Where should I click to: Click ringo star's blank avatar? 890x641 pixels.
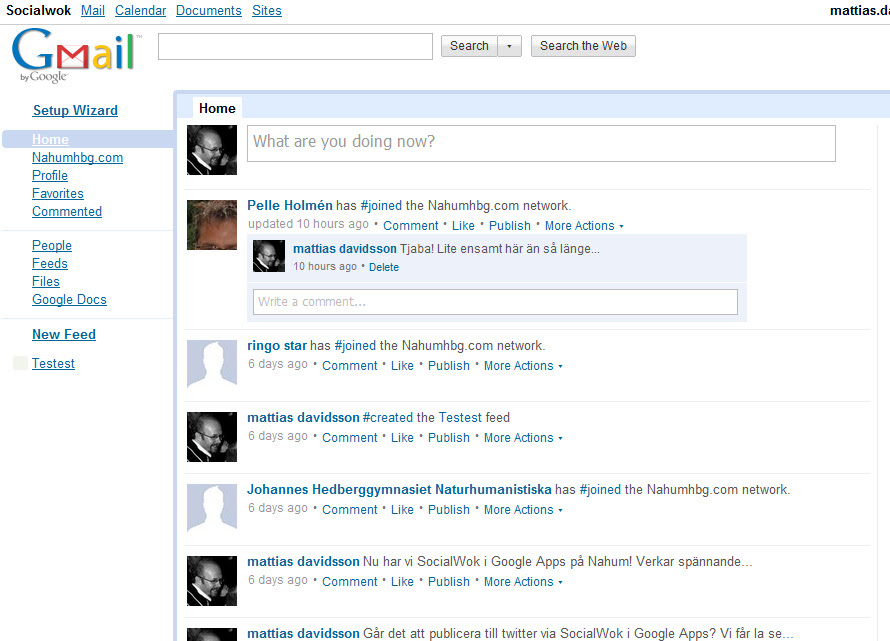(212, 365)
